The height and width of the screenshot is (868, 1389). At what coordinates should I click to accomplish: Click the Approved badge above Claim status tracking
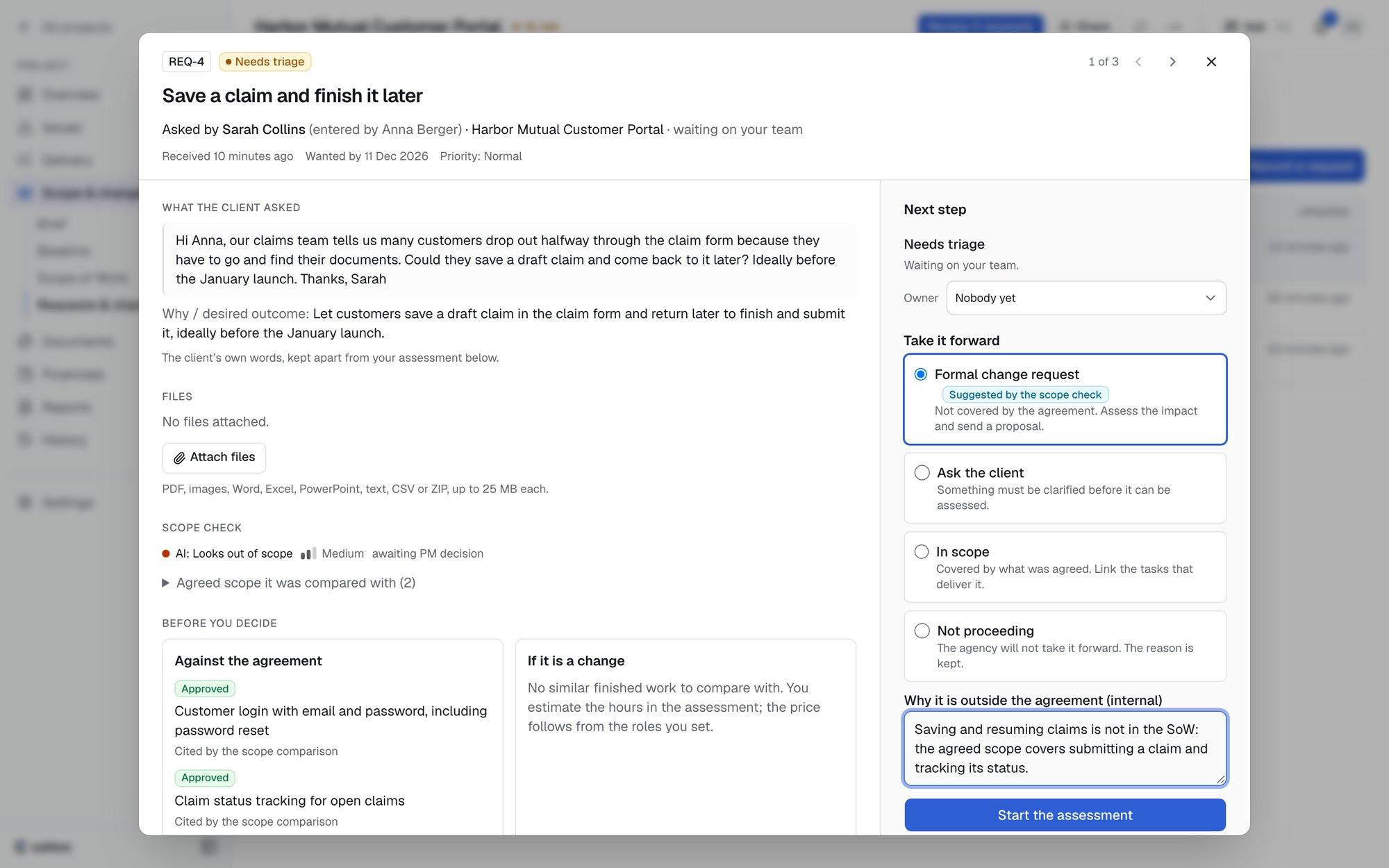tap(205, 778)
